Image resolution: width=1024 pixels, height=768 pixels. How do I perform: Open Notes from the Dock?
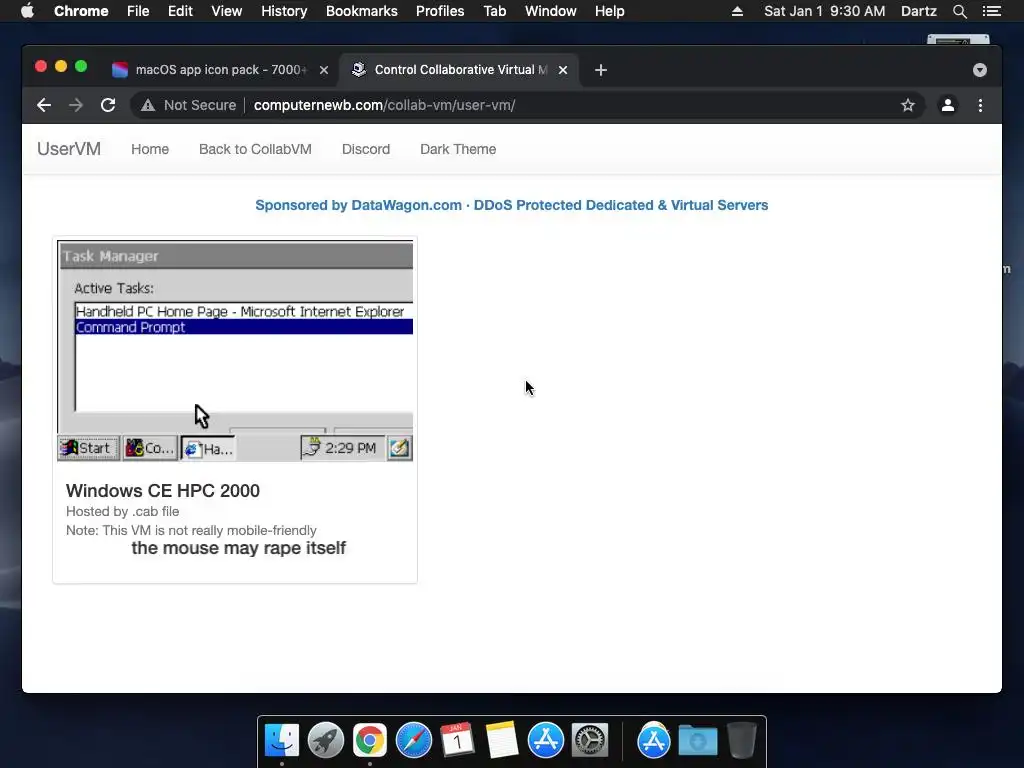(502, 741)
